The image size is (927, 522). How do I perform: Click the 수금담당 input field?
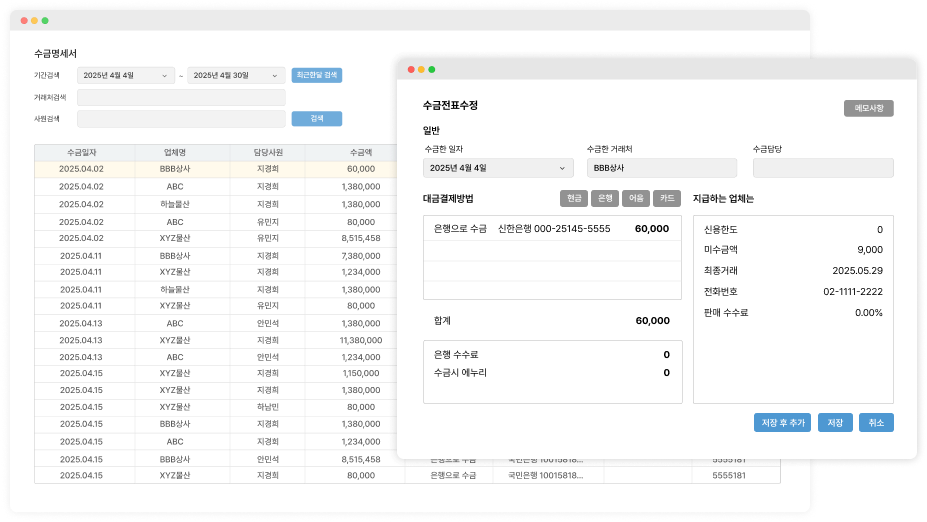(x=822, y=169)
